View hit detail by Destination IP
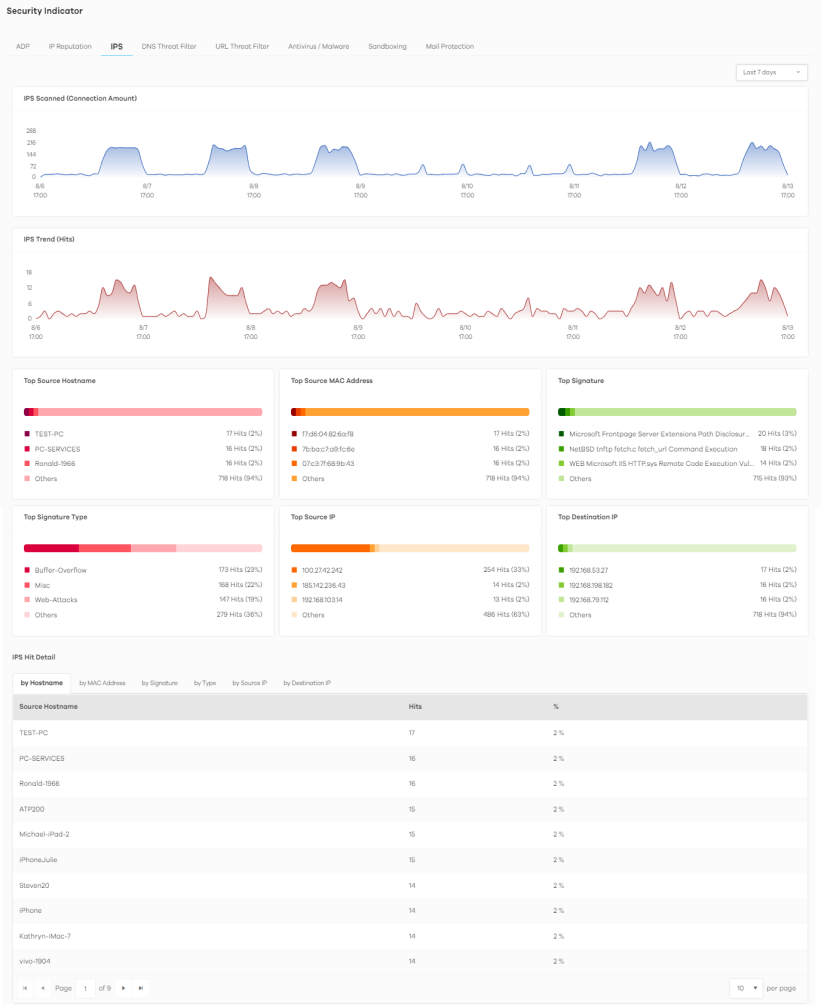The image size is (821, 1005). pyautogui.click(x=307, y=683)
